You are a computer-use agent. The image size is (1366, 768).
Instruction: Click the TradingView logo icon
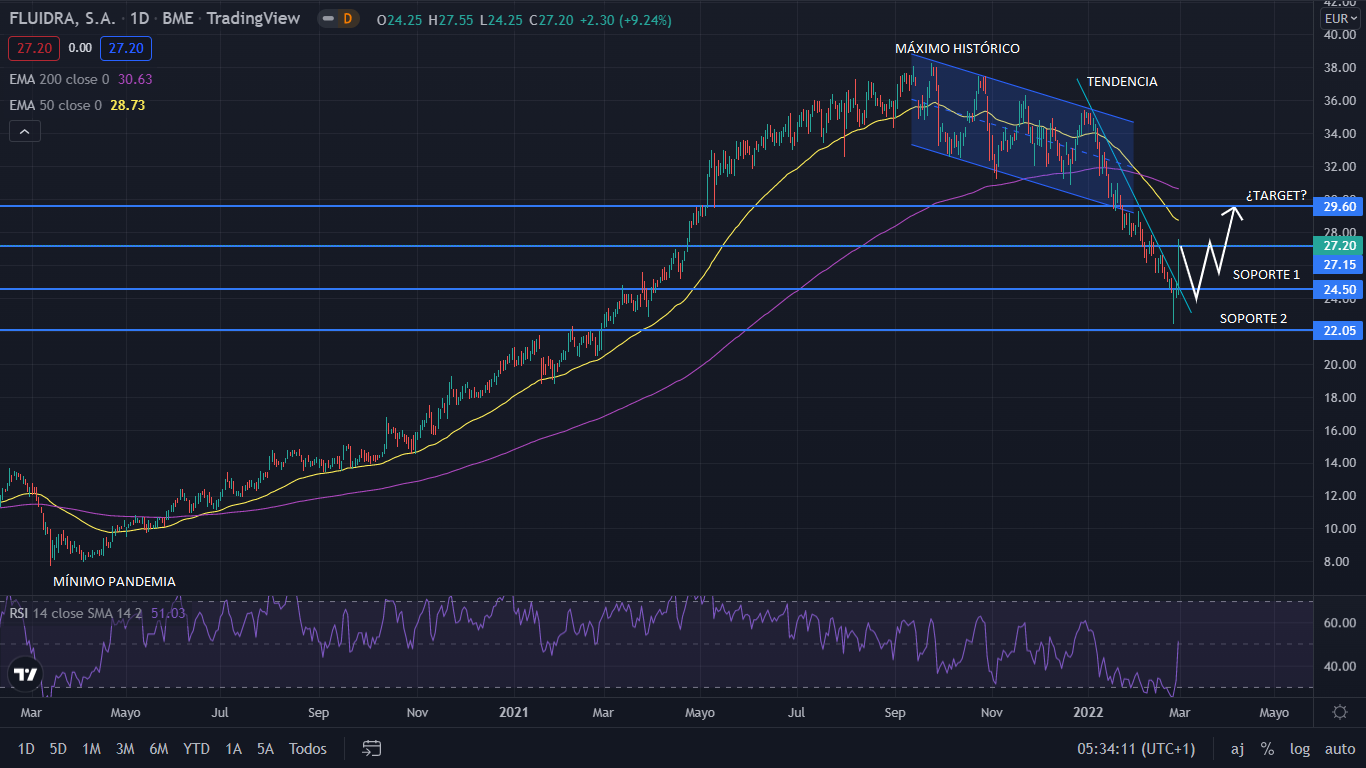pyautogui.click(x=26, y=675)
